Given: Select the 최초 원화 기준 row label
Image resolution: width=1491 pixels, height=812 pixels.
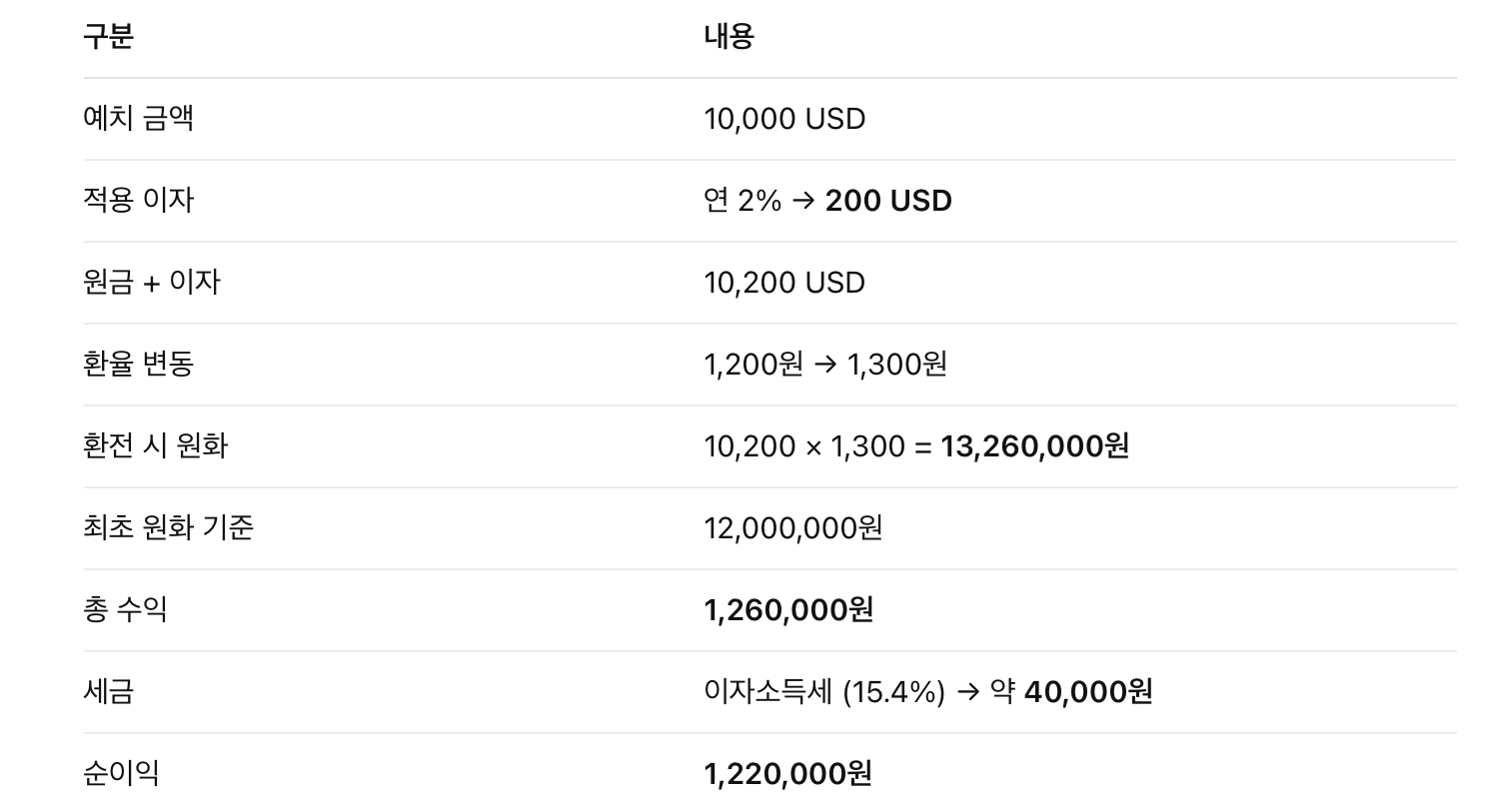Looking at the screenshot, I should [x=168, y=528].
